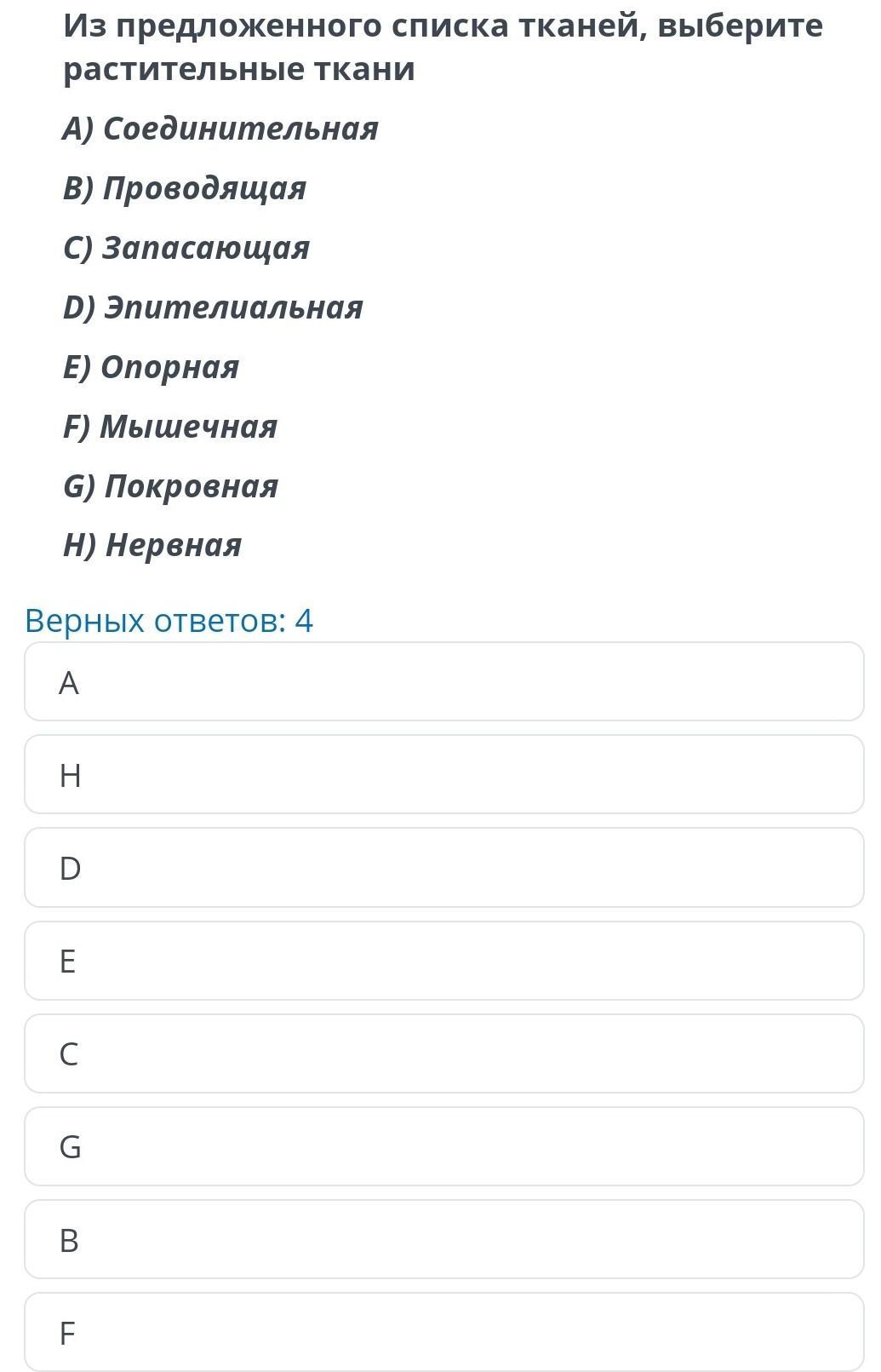Click the 'D) Эпителиальная' list item
881x1372 pixels.
(x=213, y=307)
